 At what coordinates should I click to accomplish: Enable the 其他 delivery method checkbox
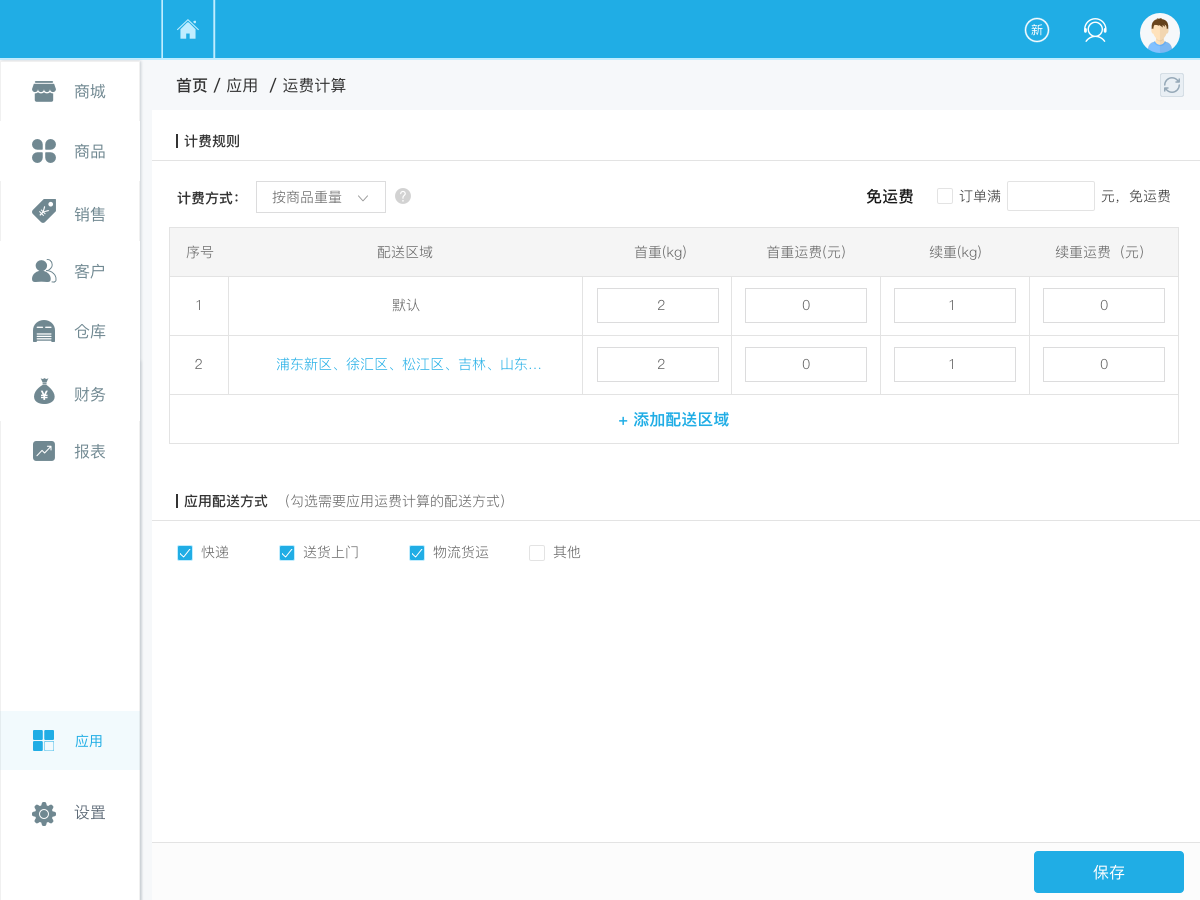point(536,552)
